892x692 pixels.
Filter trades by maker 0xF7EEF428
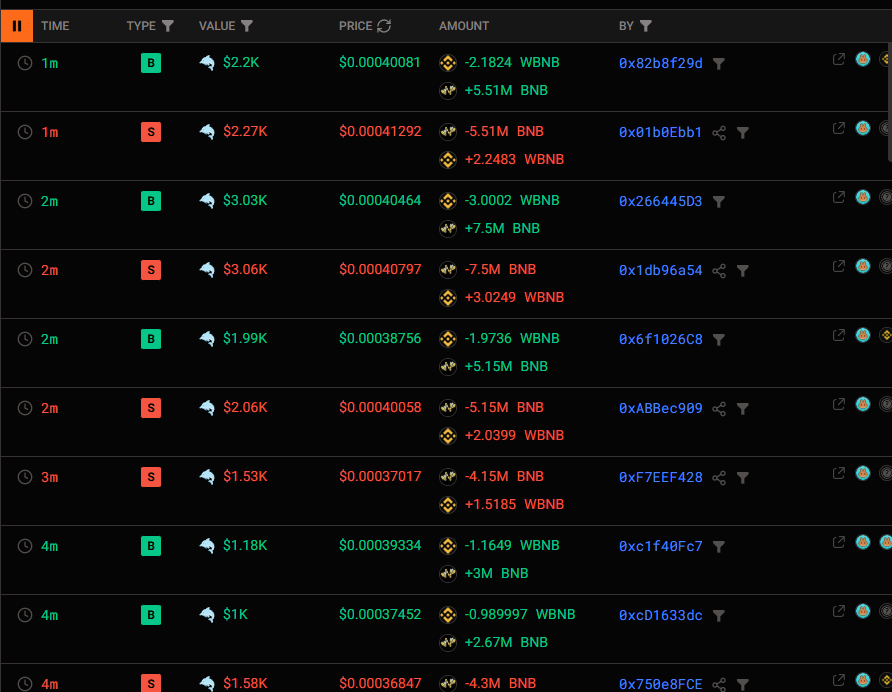coord(743,477)
